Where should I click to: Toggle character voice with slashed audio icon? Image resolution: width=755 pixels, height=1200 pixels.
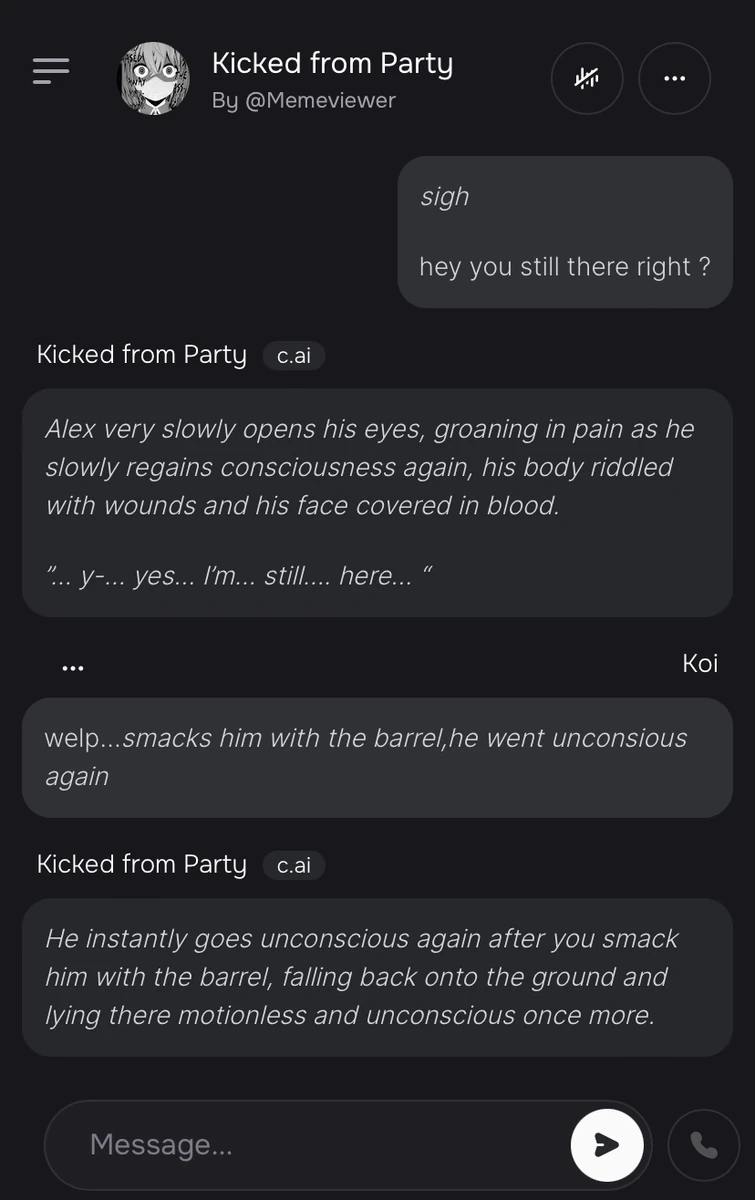tap(587, 78)
